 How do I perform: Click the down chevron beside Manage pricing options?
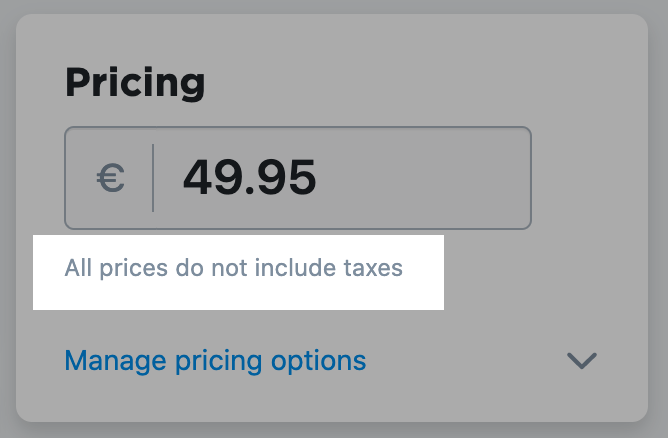point(581,360)
